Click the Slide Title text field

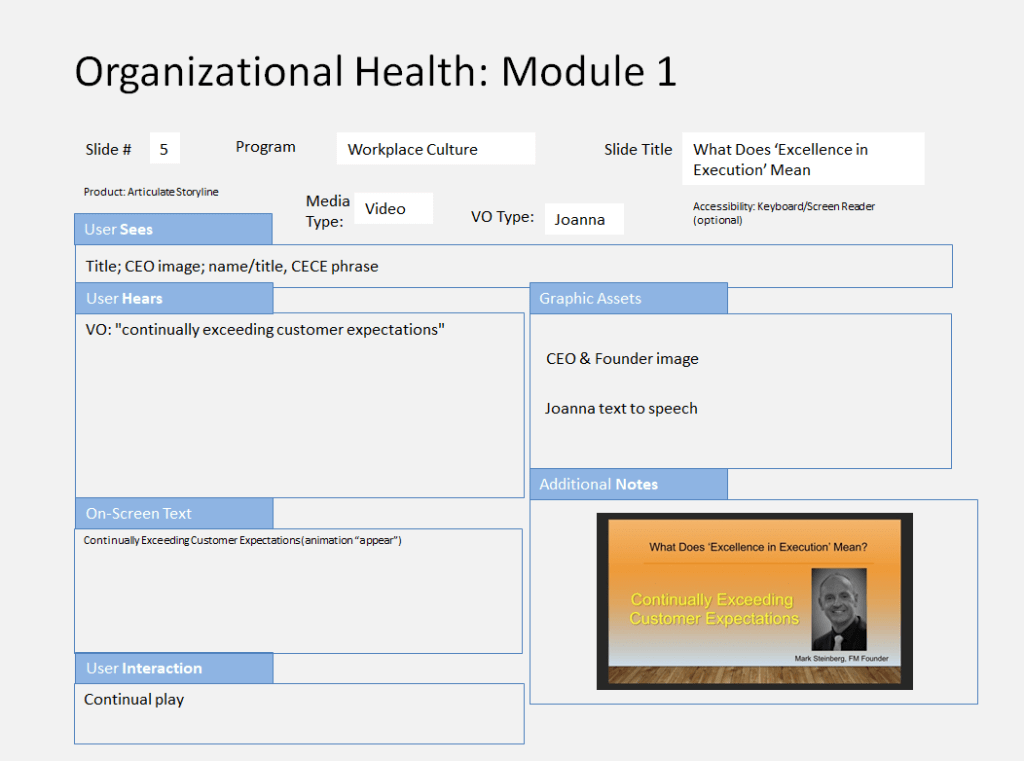[802, 159]
